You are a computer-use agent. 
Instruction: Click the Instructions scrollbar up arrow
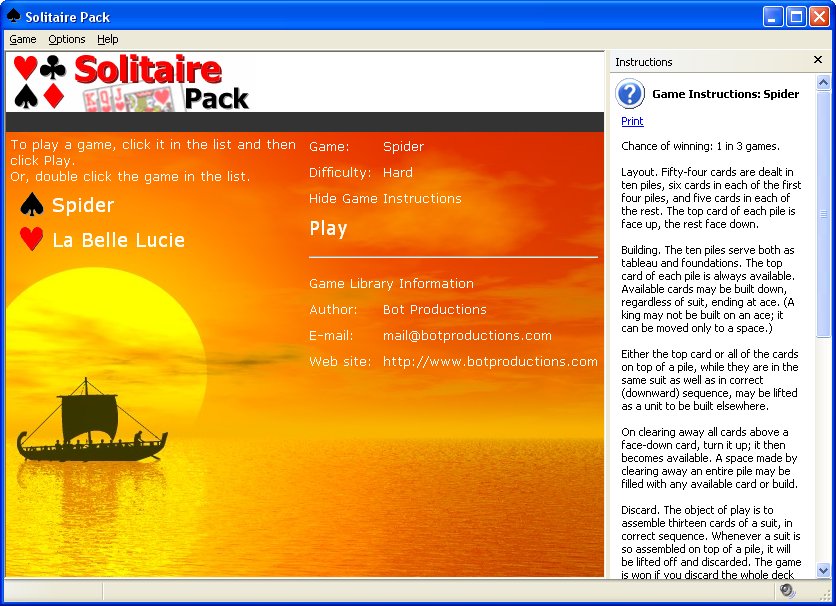point(823,83)
